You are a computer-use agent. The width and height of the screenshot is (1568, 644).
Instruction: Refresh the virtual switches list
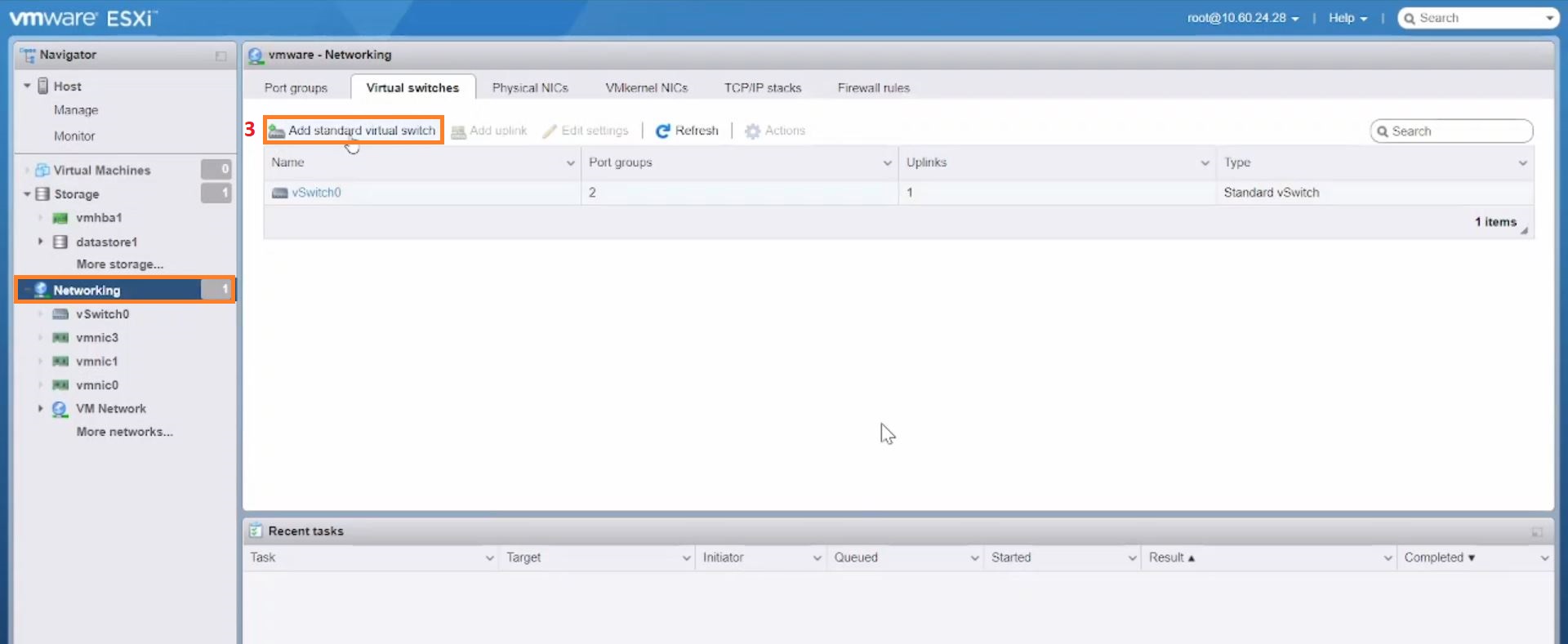tap(687, 131)
